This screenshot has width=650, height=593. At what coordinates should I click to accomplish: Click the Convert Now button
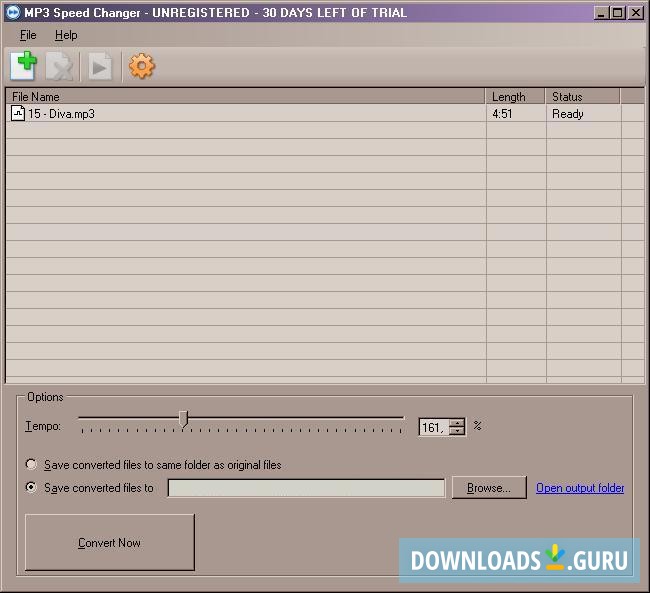(x=109, y=542)
